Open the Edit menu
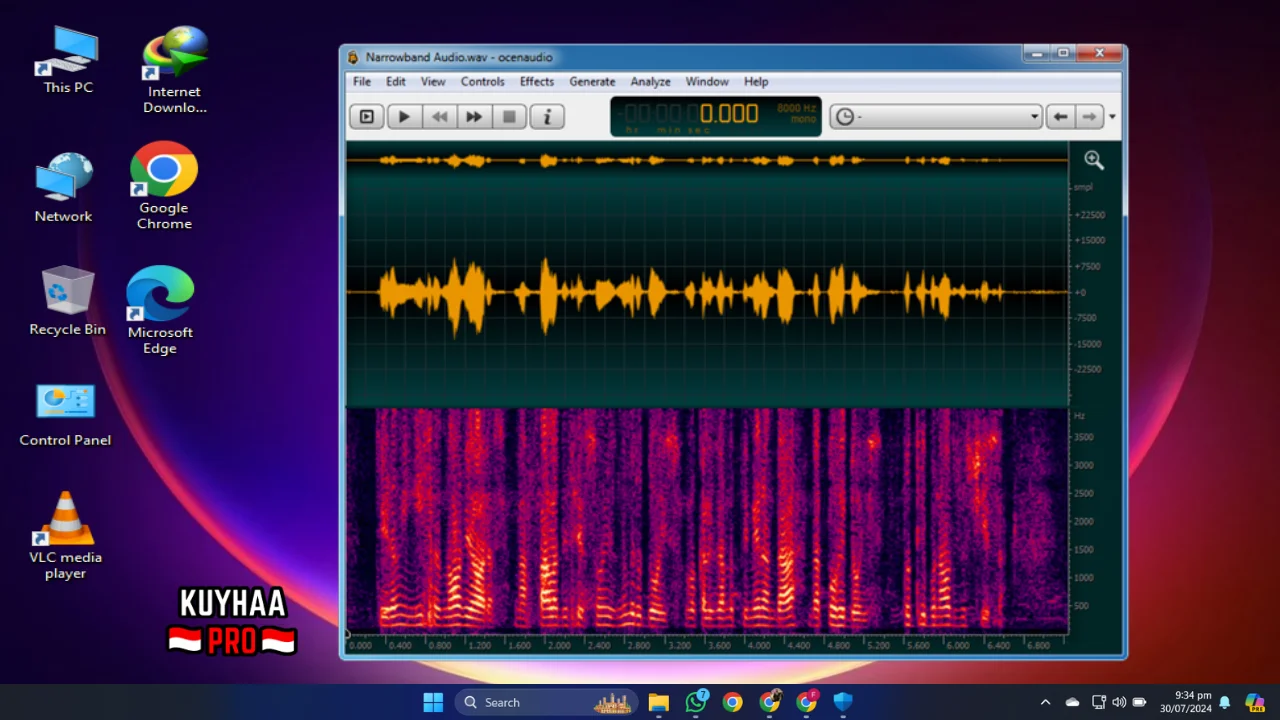 pyautogui.click(x=396, y=82)
